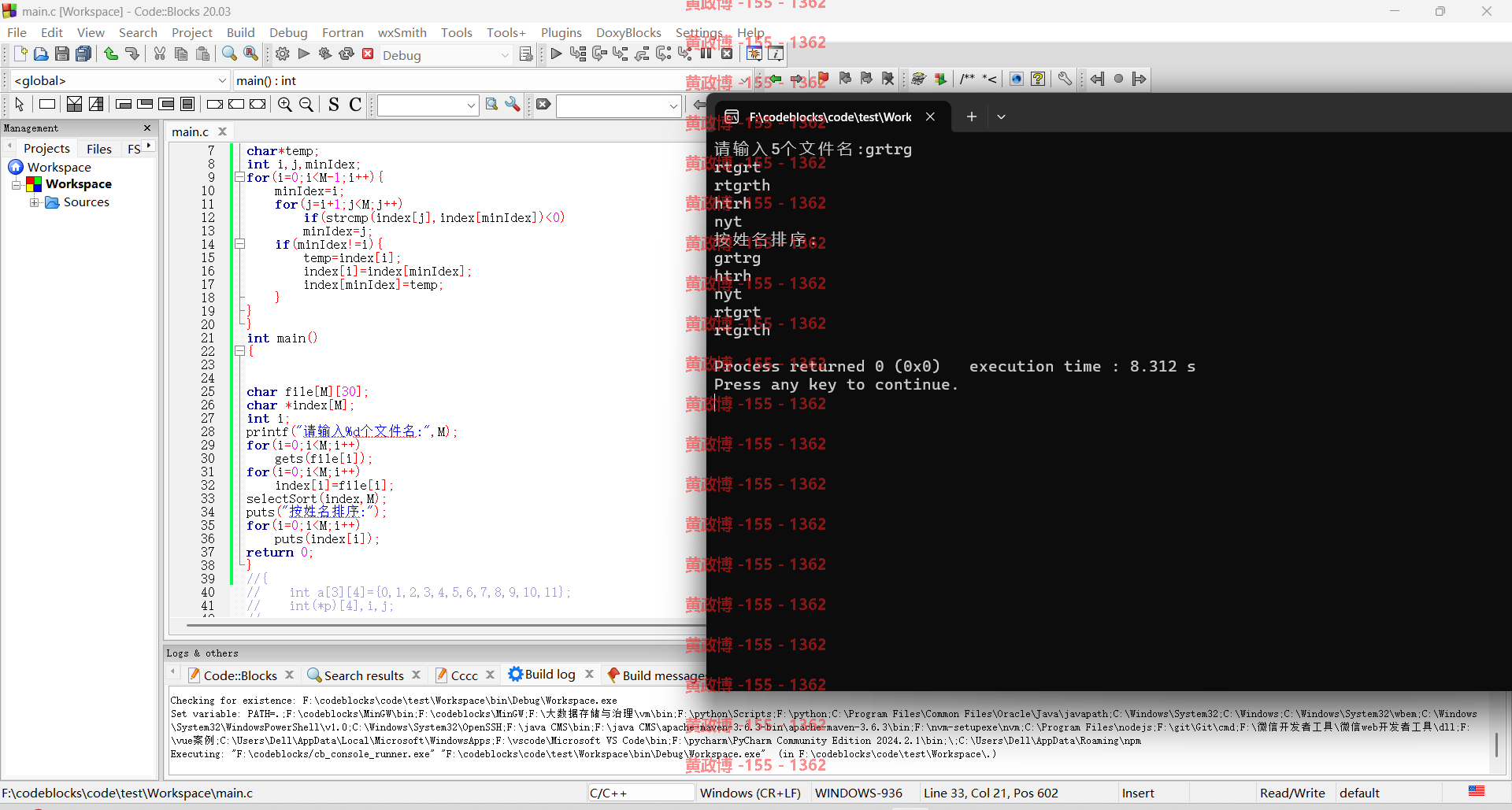Click the yellow question mark CHM icon
1512x810 pixels.
click(x=1038, y=79)
